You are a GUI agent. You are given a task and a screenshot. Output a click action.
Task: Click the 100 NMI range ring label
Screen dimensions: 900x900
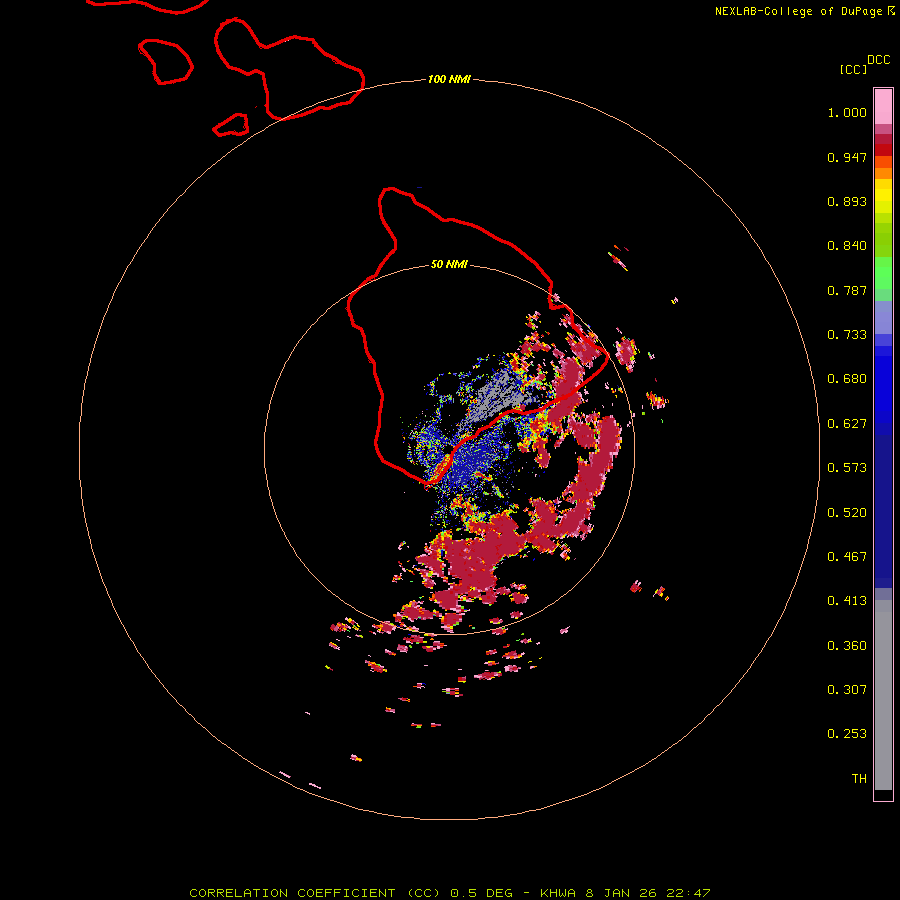click(449, 79)
